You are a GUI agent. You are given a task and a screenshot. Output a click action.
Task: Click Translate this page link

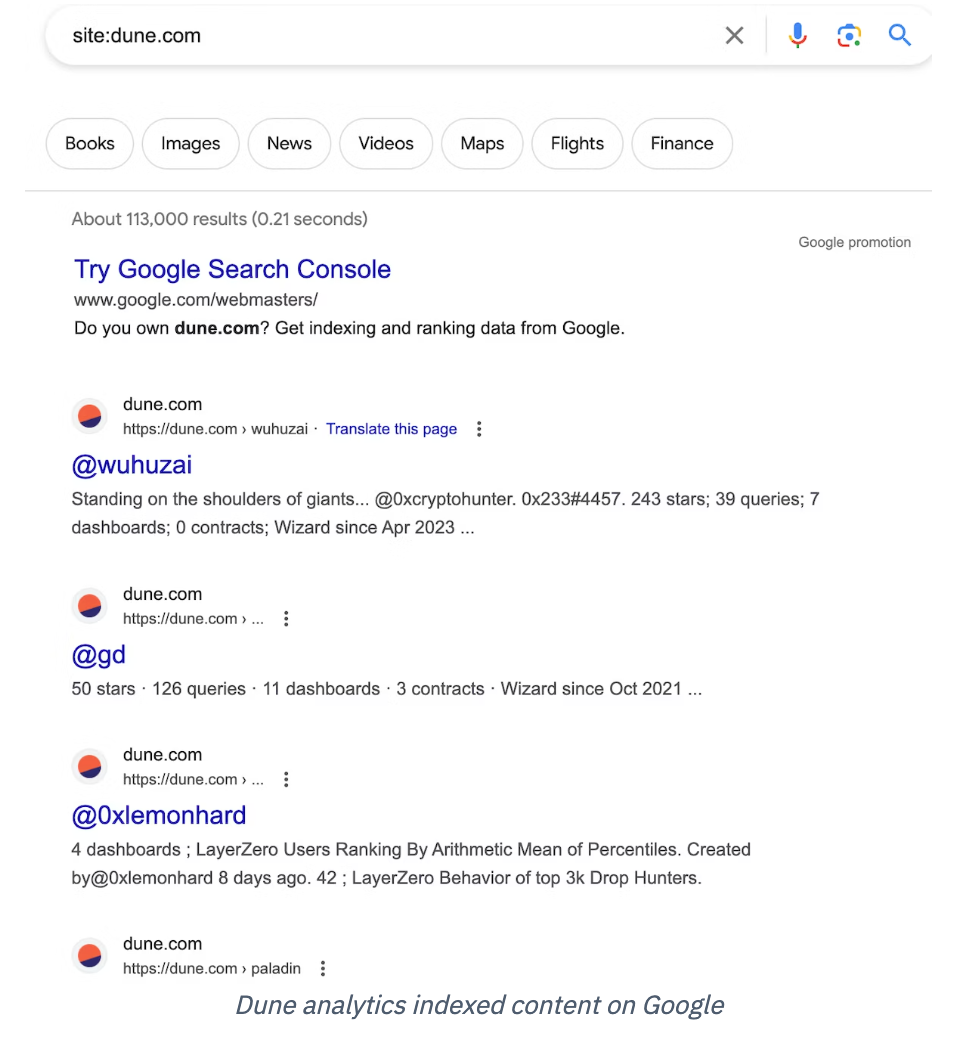click(391, 429)
